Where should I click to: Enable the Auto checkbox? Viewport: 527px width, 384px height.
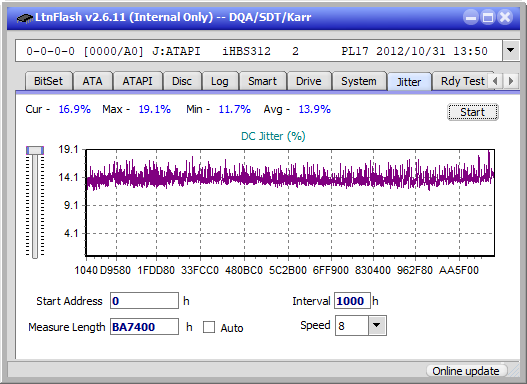click(209, 327)
